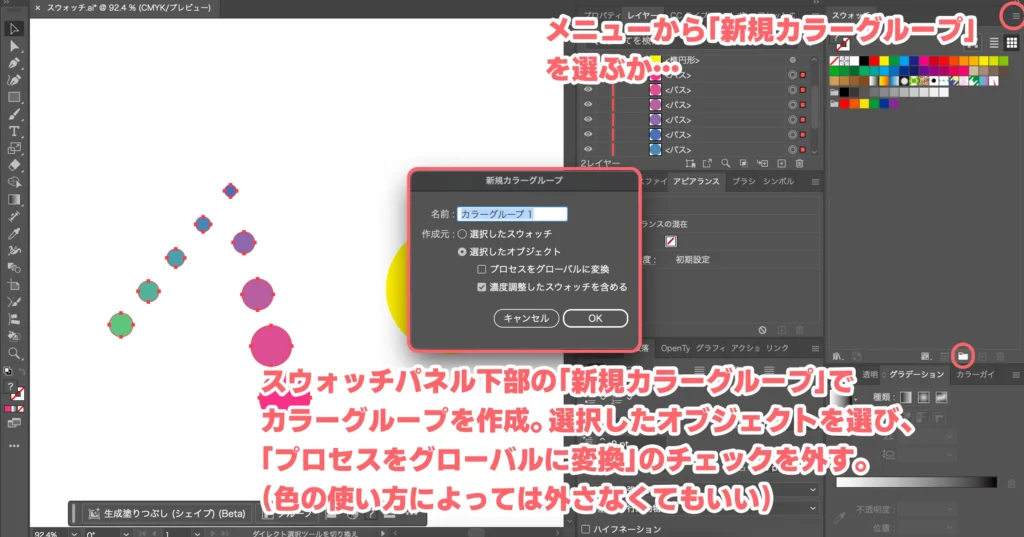Select the radial gradient type icon
Image resolution: width=1024 pixels, height=537 pixels.
(x=923, y=397)
